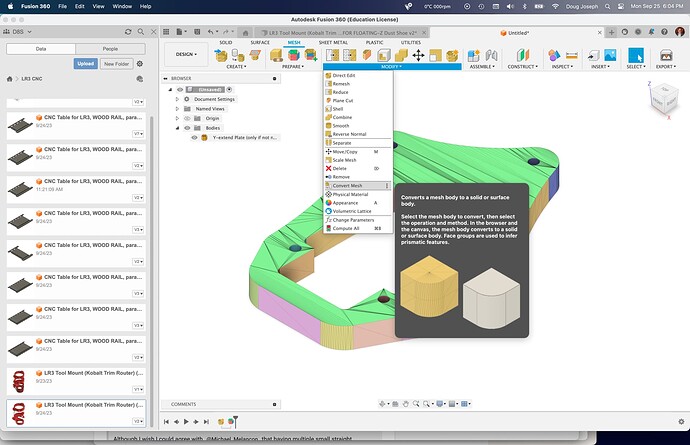Click the Insert Mesh icon in Create
Image resolution: width=690 pixels, height=445 pixels.
[x=221, y=55]
